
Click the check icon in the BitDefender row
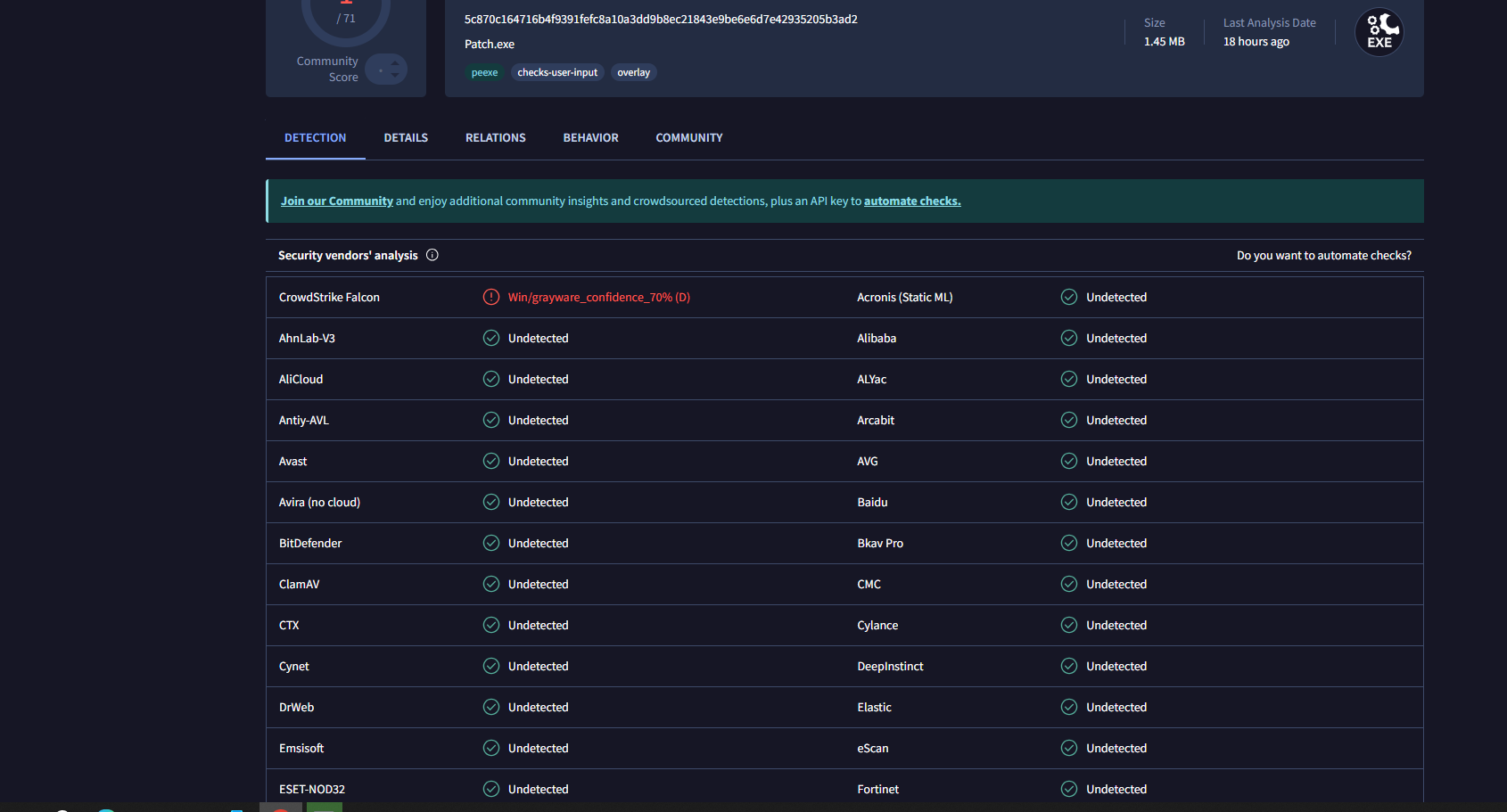pyautogui.click(x=491, y=543)
